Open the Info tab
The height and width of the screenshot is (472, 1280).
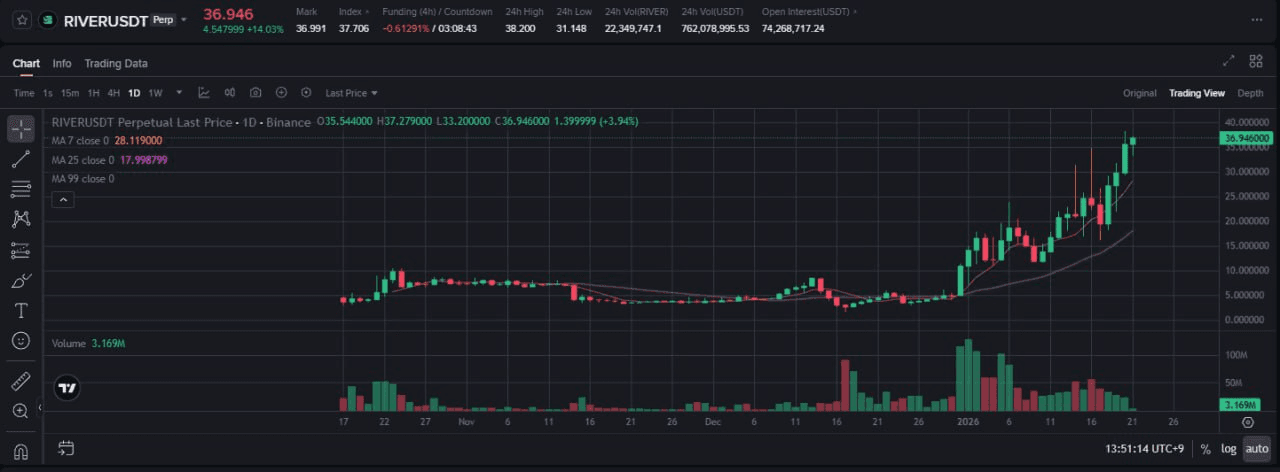tap(62, 63)
